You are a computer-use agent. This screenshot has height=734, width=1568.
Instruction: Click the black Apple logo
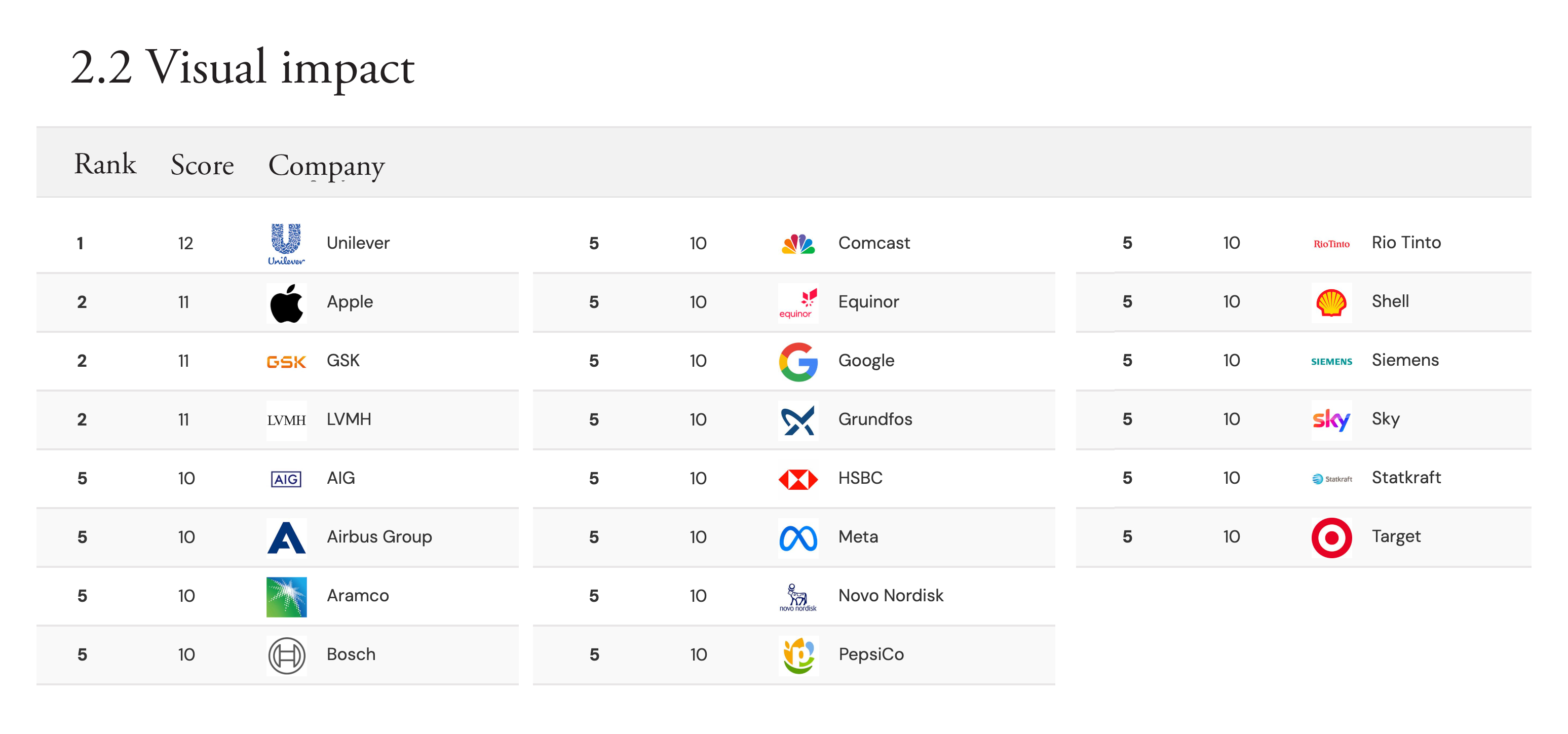pyautogui.click(x=286, y=302)
